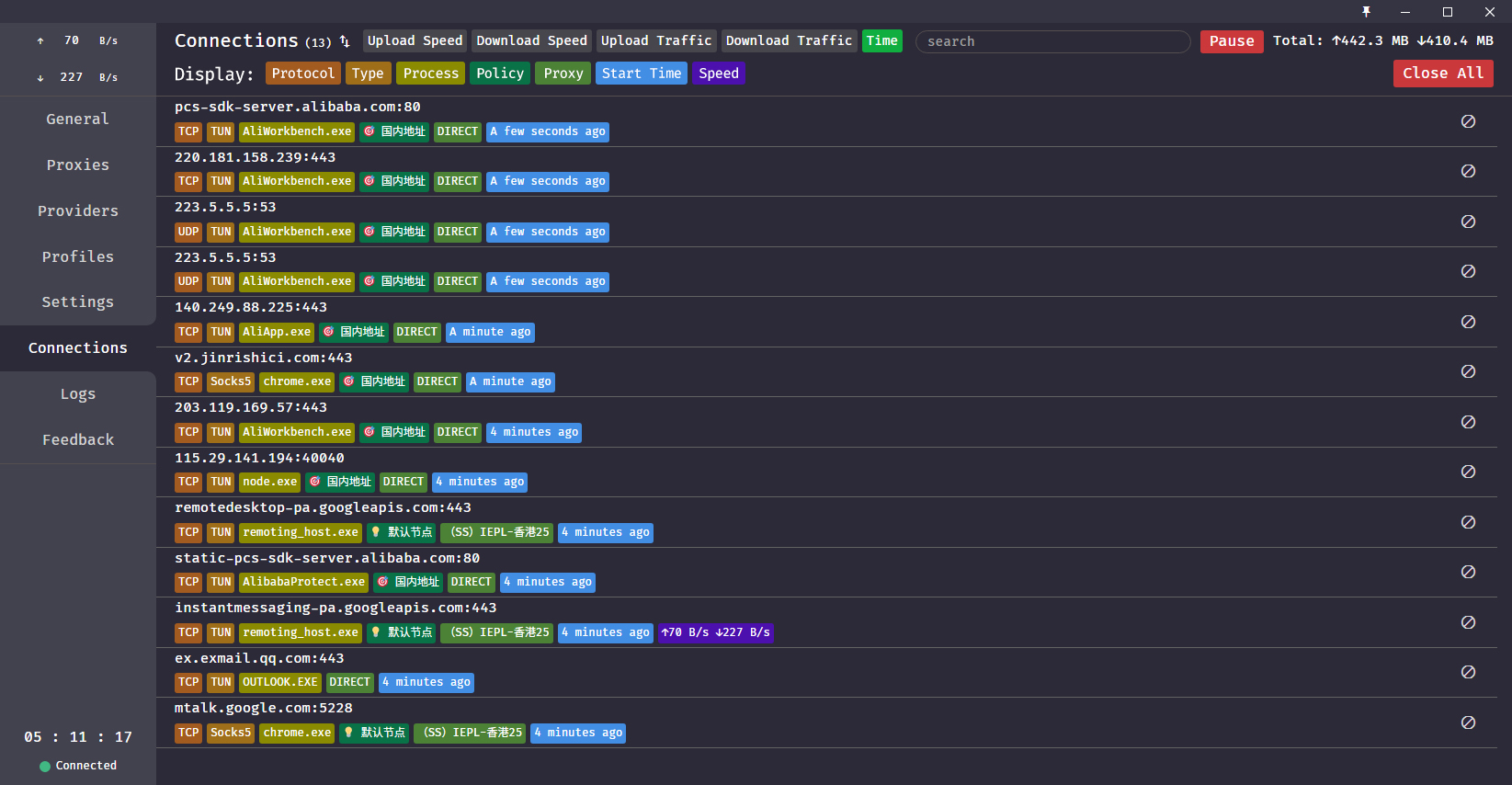Click the ↑70 B/s ↓227 B/s speed tag
Image resolution: width=1512 pixels, height=785 pixels.
(x=715, y=632)
